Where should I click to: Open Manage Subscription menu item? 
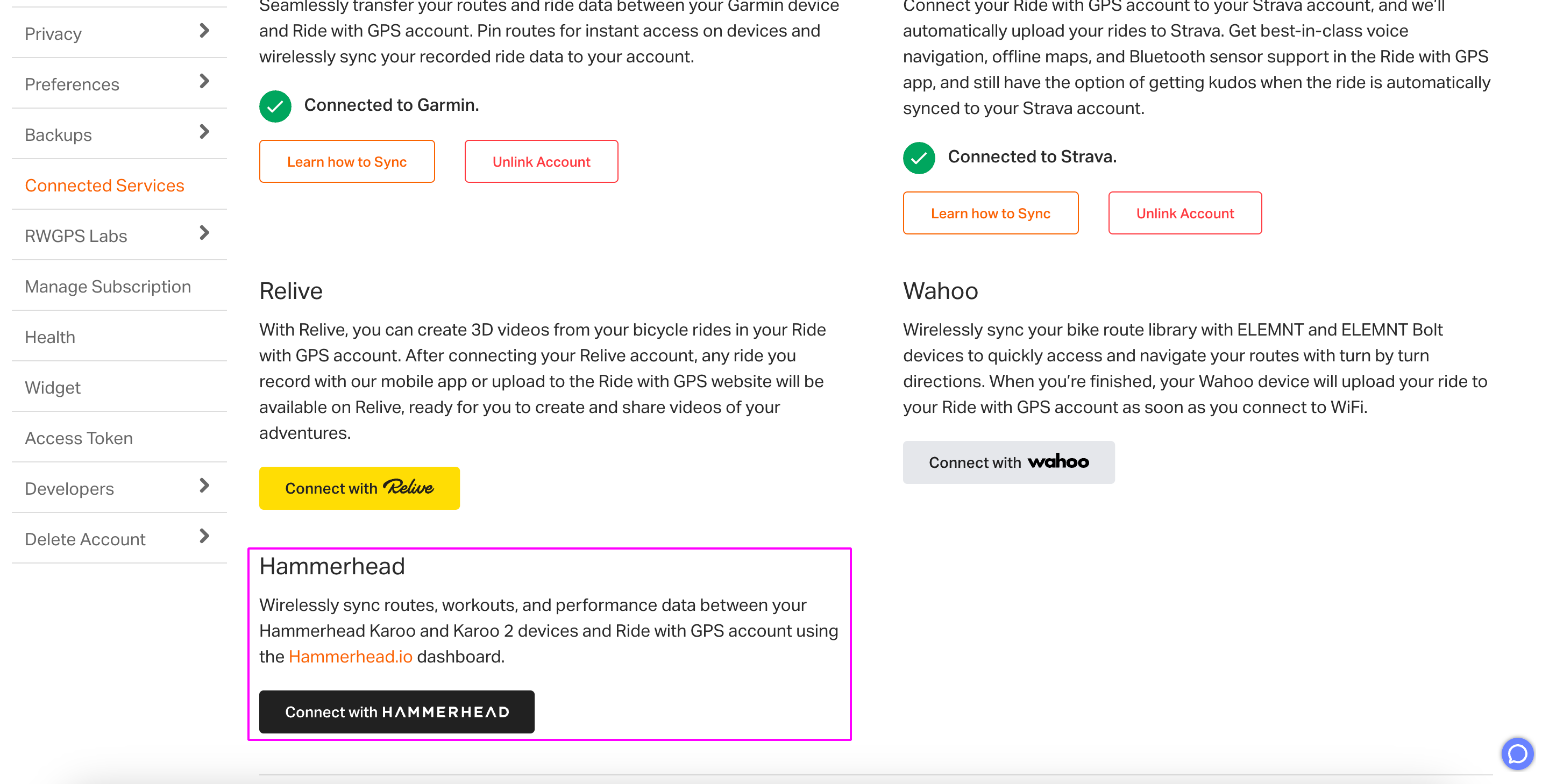click(x=108, y=287)
